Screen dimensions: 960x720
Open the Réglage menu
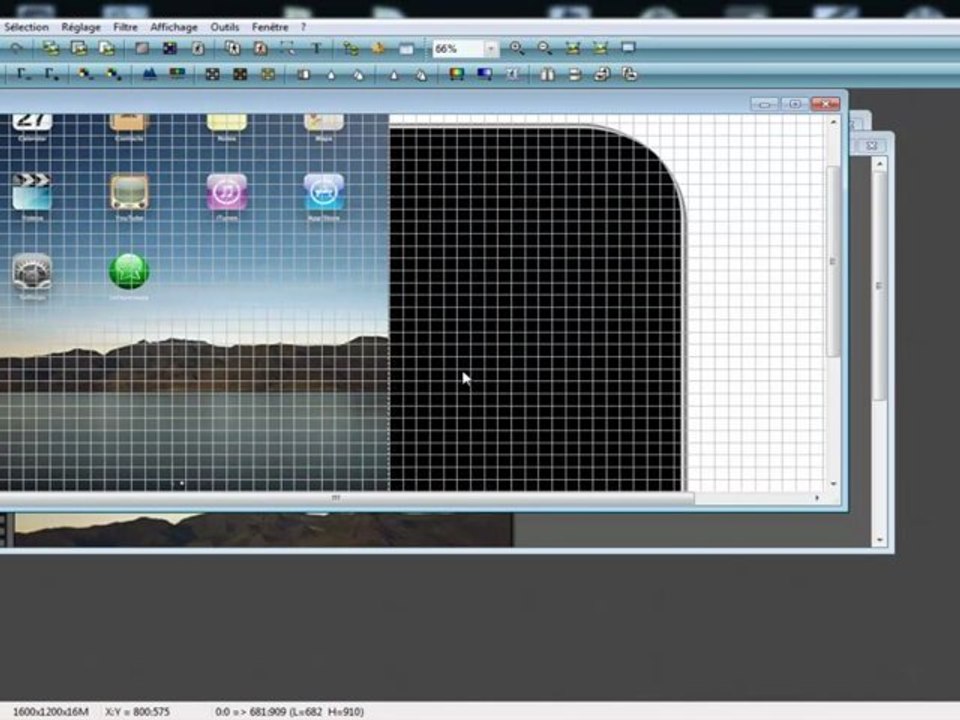coord(81,27)
